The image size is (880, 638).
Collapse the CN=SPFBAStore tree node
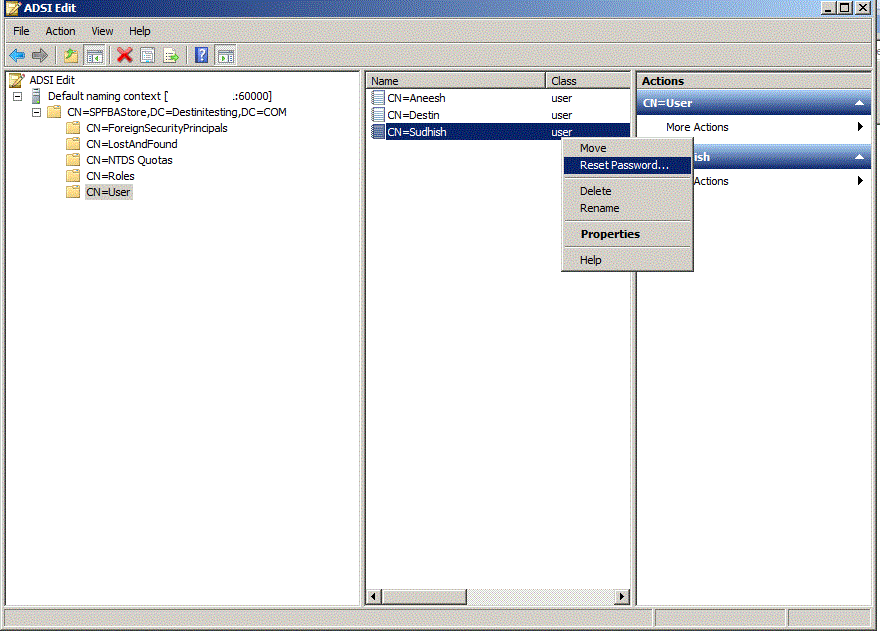(x=36, y=112)
